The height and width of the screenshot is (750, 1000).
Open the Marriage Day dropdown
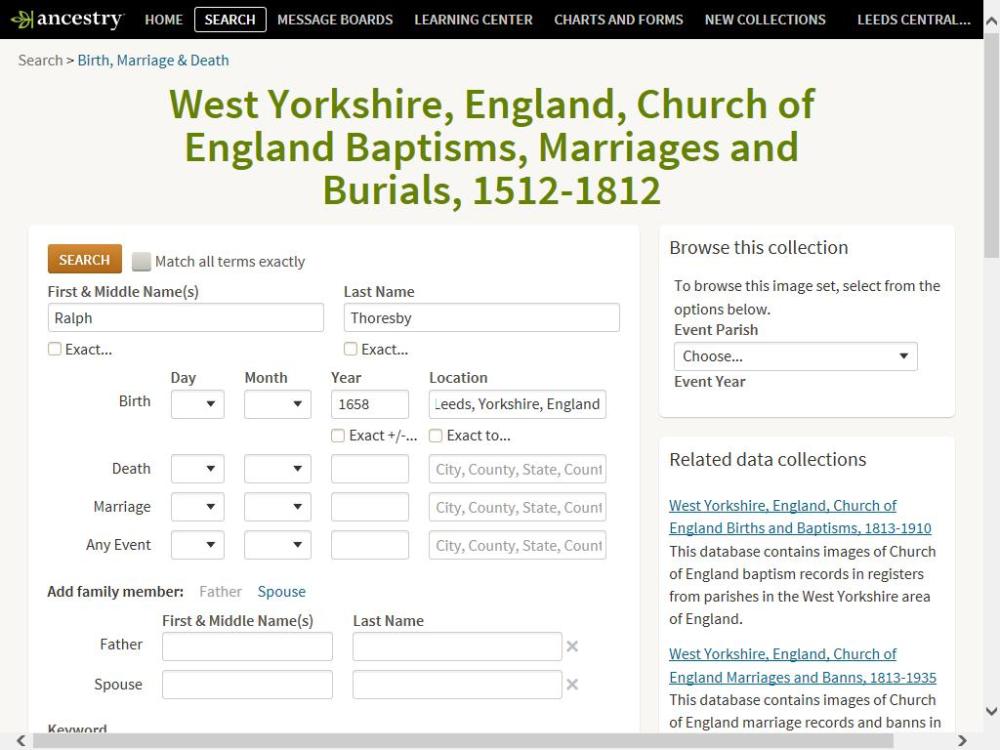(x=197, y=507)
